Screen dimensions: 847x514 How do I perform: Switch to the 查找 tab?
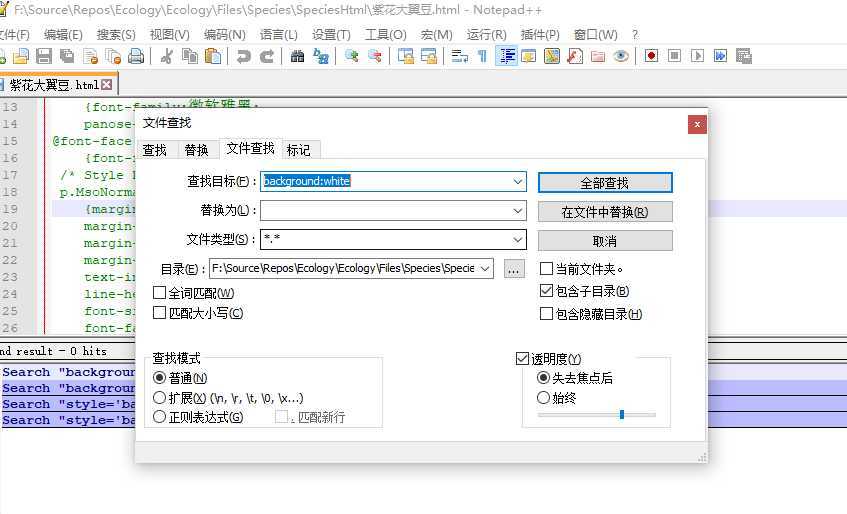point(154,150)
